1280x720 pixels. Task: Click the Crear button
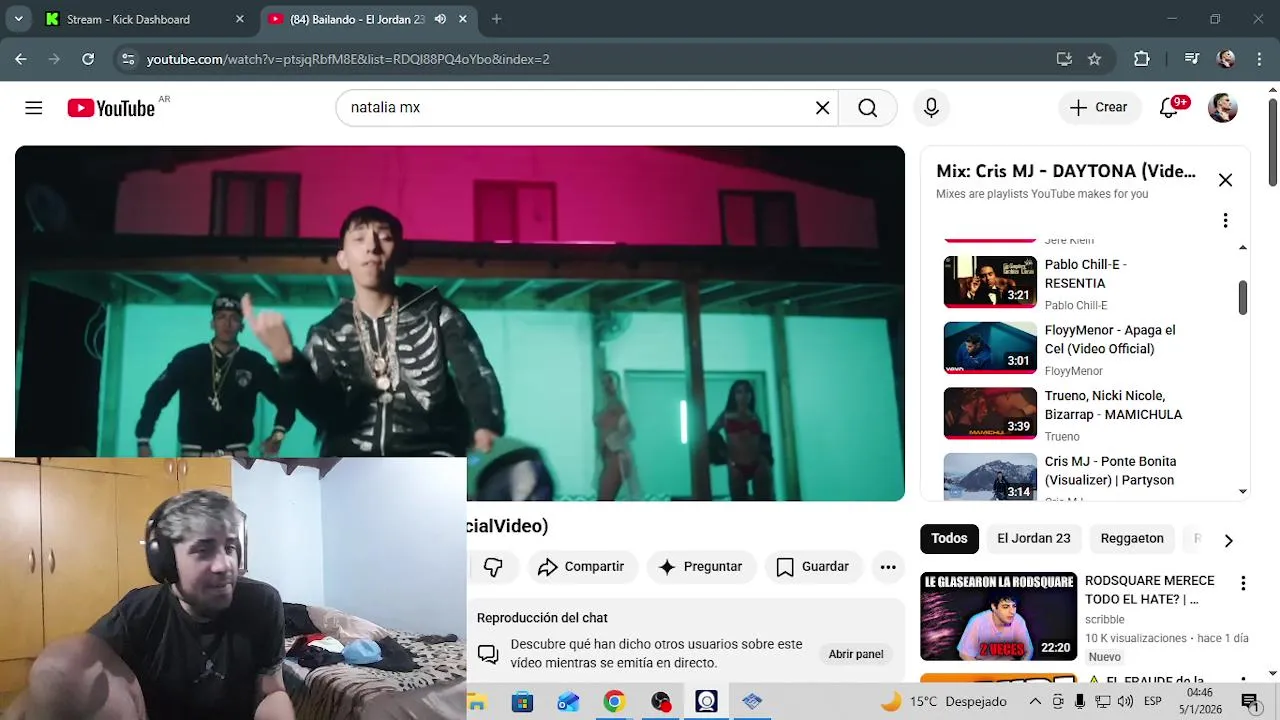coord(1099,108)
